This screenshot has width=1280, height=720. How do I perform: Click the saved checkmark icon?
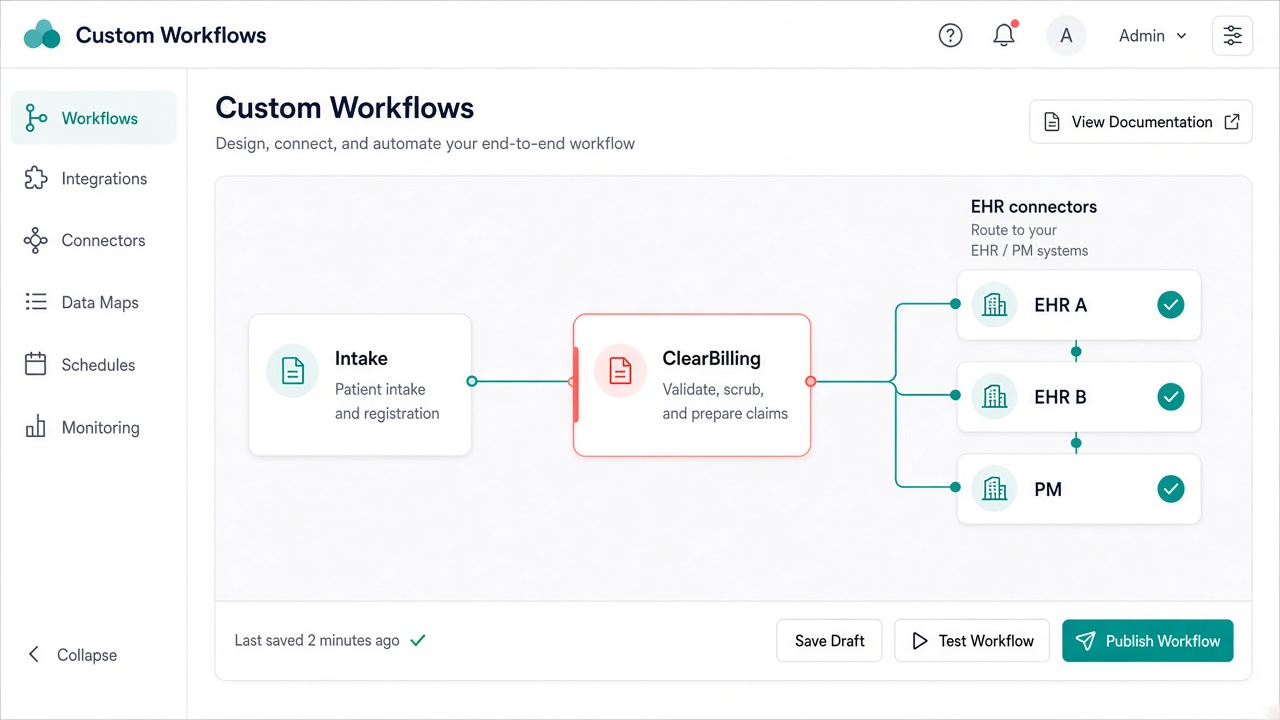[x=418, y=640]
